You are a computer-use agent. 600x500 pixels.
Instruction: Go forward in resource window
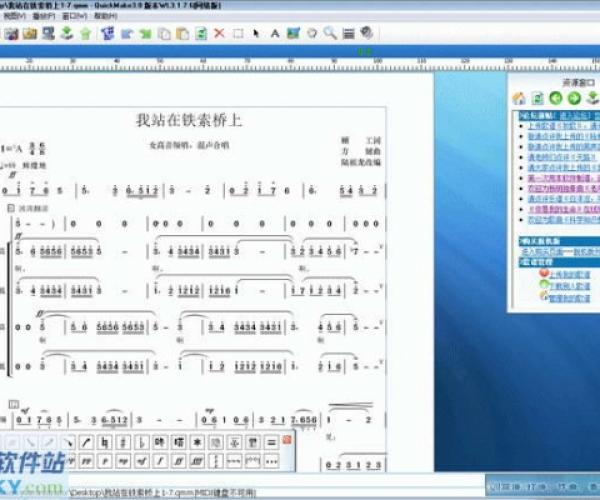(x=574, y=98)
